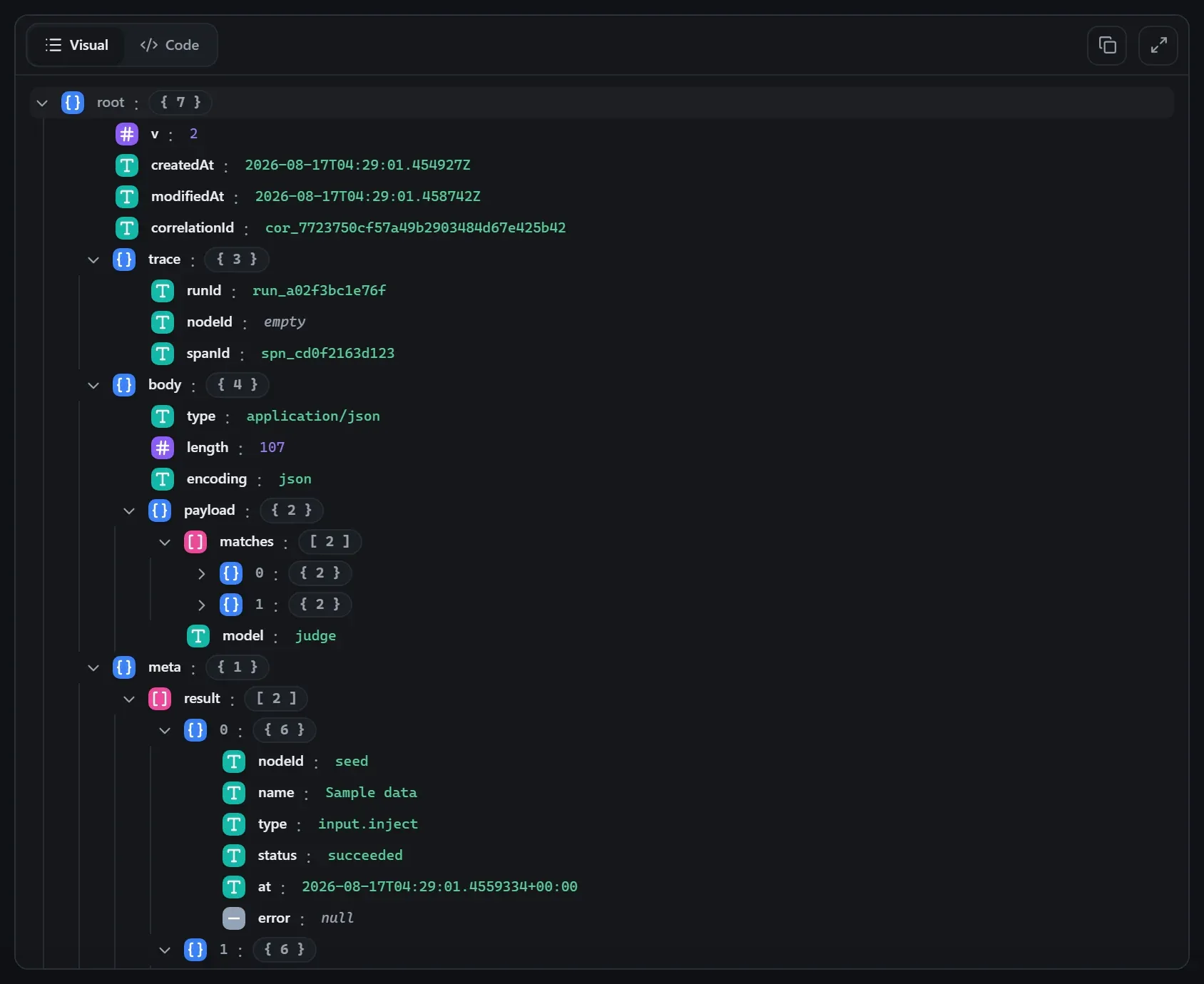Click the null icon beside error

point(234,918)
